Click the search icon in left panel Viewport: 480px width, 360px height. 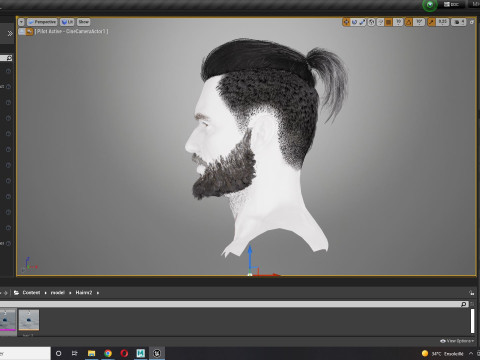pos(9,58)
